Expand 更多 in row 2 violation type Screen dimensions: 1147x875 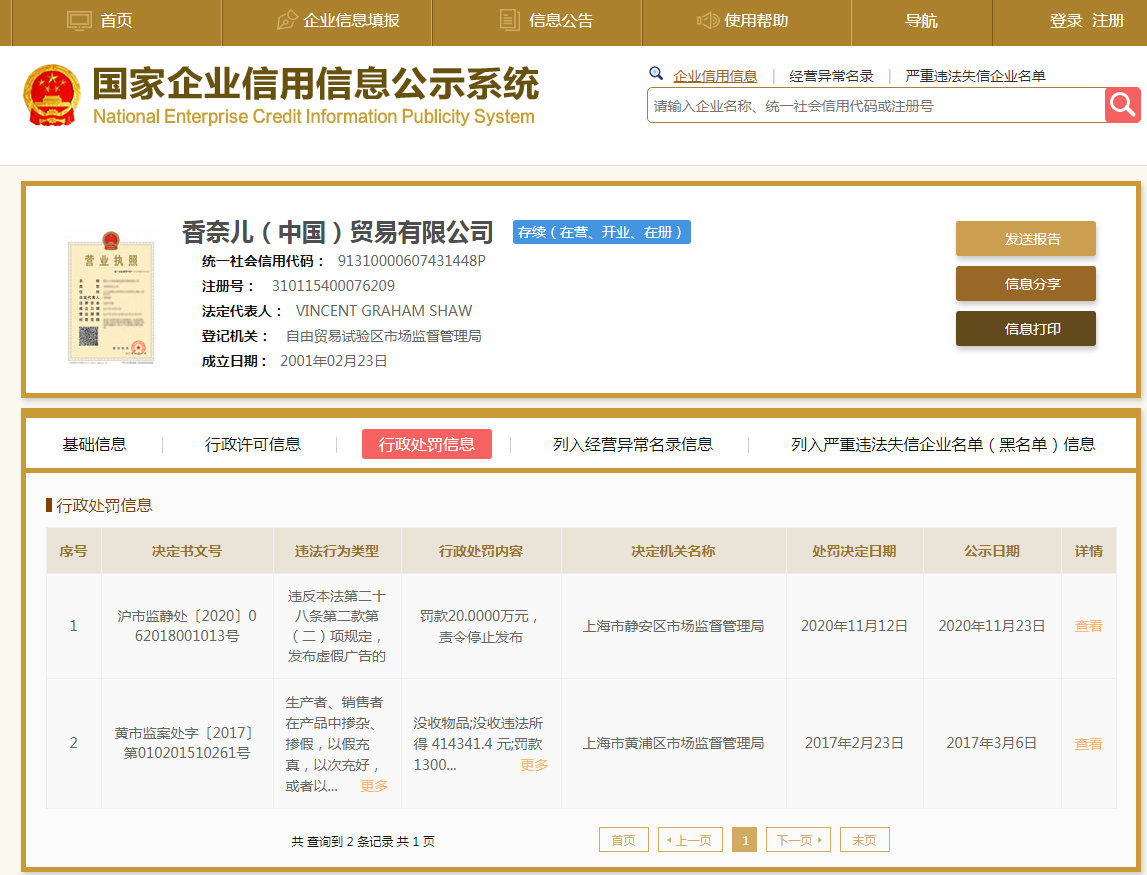374,786
